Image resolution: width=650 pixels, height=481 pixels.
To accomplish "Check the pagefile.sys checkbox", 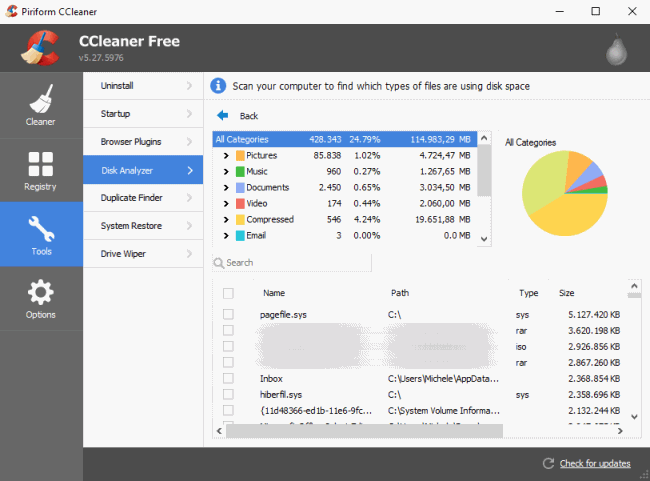I will tap(228, 314).
